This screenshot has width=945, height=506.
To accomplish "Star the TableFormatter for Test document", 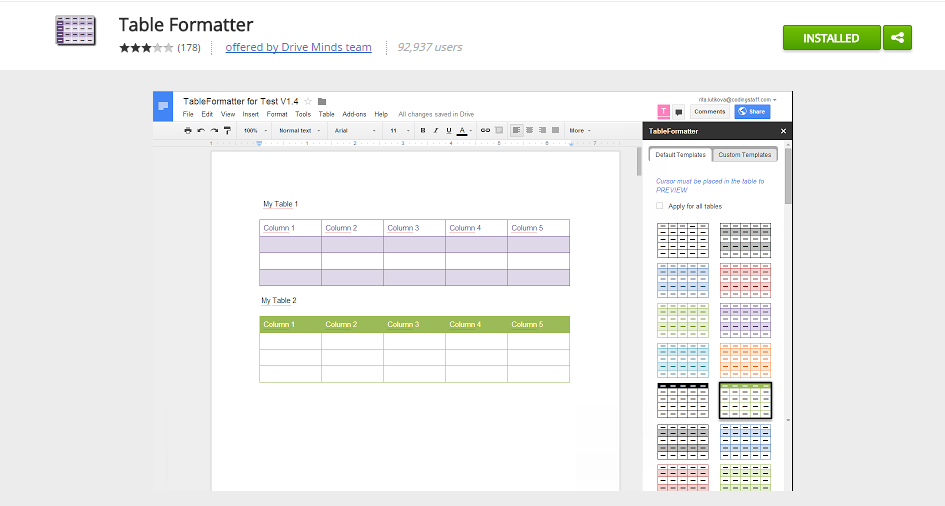I will pyautogui.click(x=308, y=101).
